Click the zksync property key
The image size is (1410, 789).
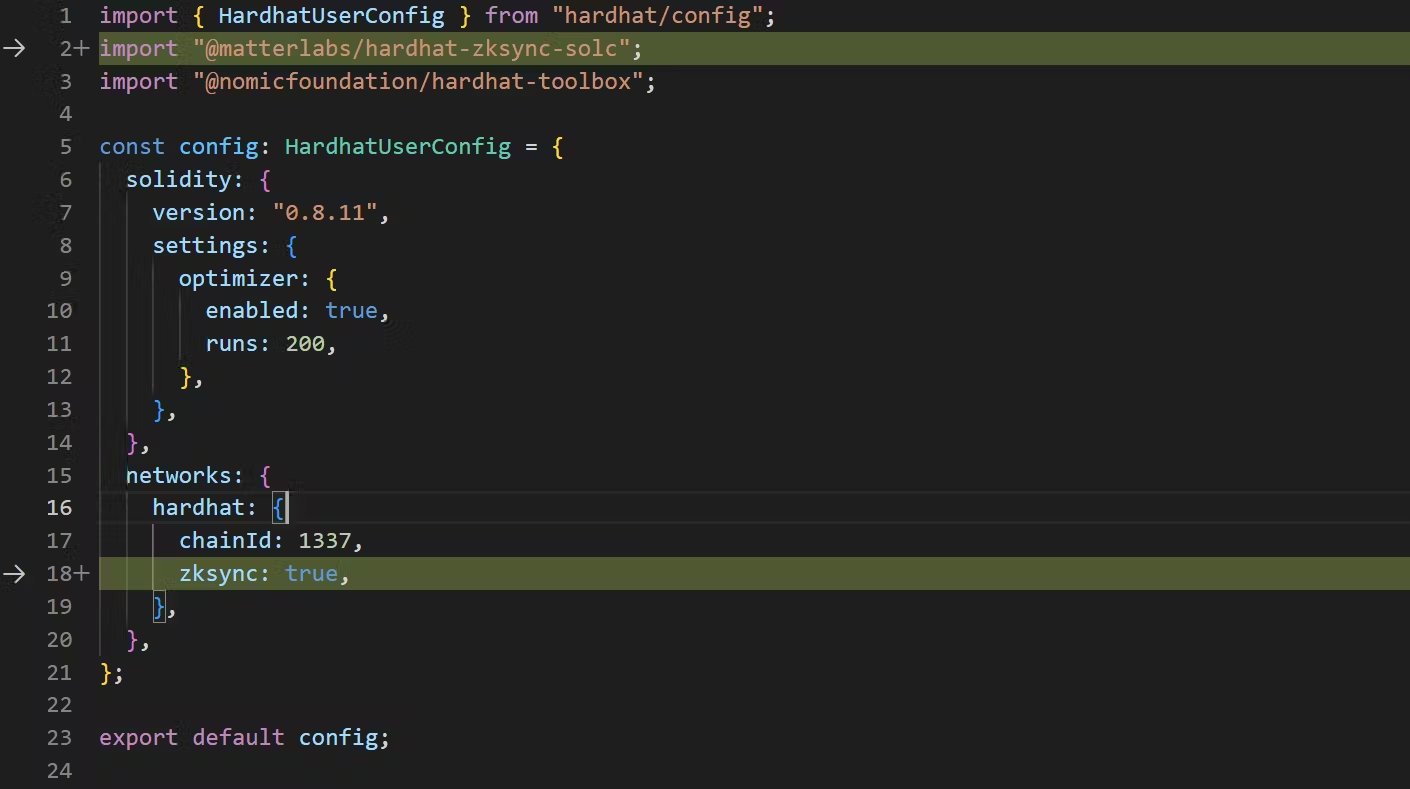click(x=219, y=574)
